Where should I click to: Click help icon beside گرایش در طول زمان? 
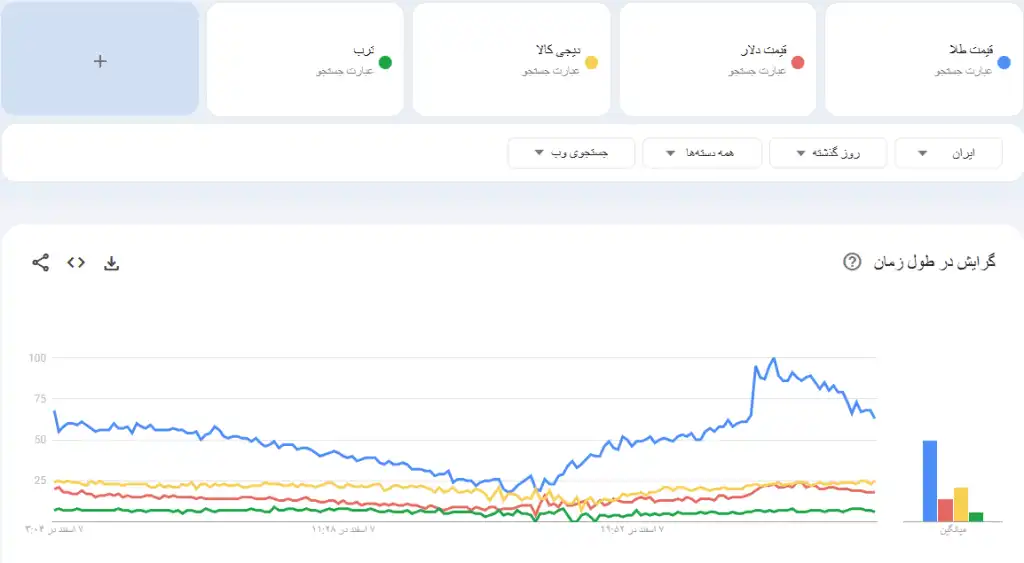coord(852,262)
